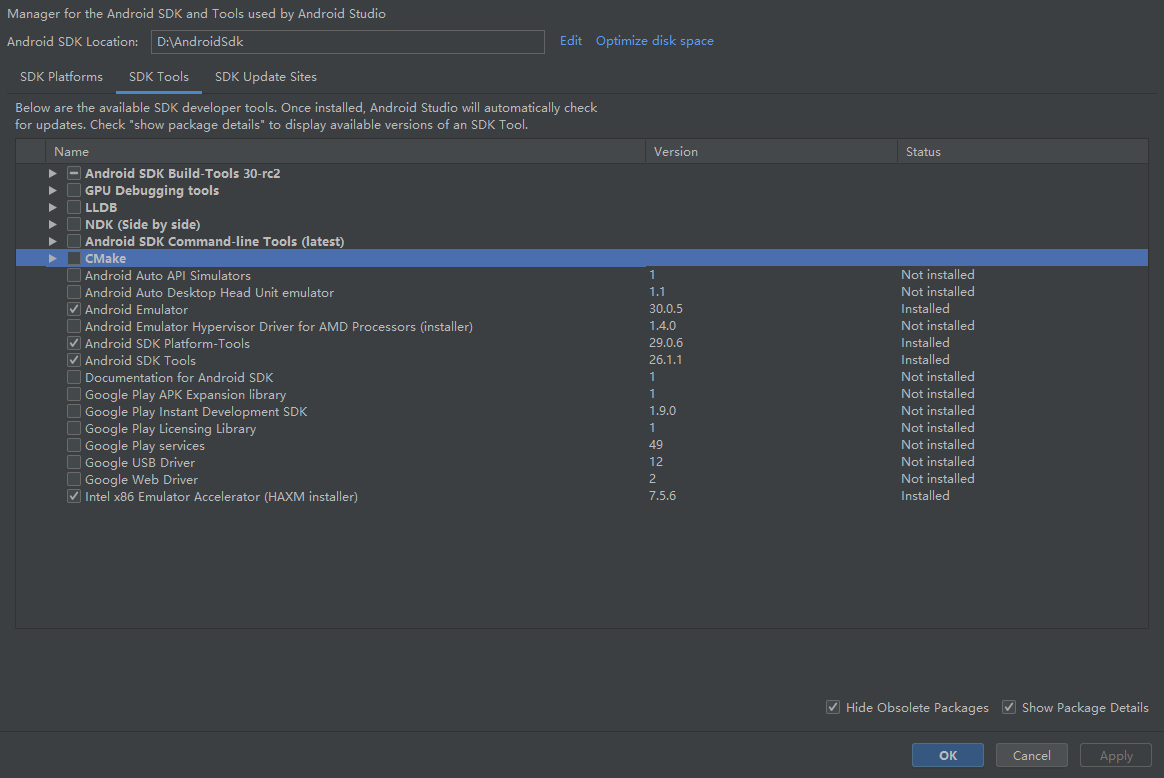Click version 26.1.1 cell

666,360
